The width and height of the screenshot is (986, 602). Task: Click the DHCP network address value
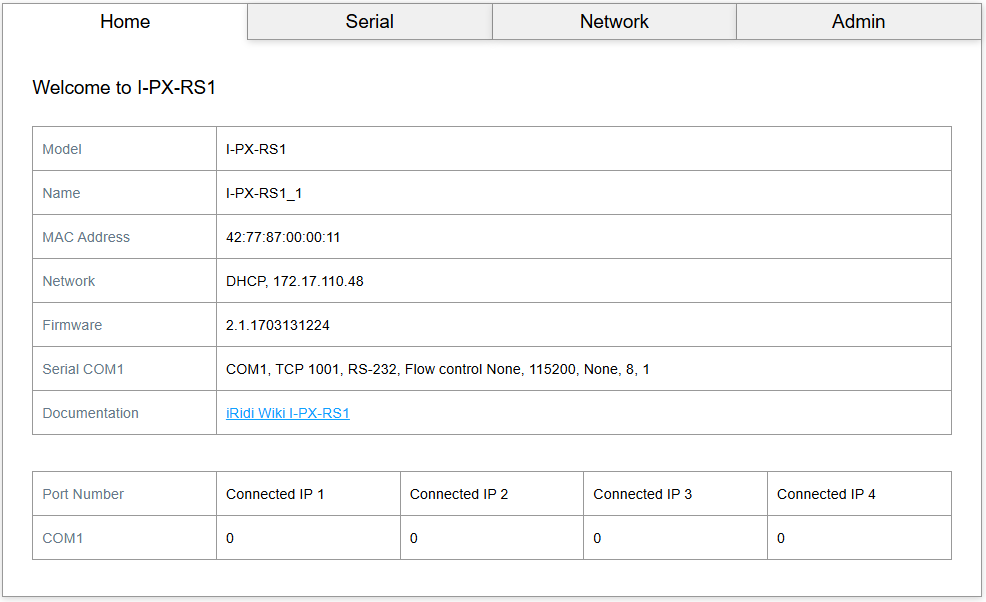295,281
